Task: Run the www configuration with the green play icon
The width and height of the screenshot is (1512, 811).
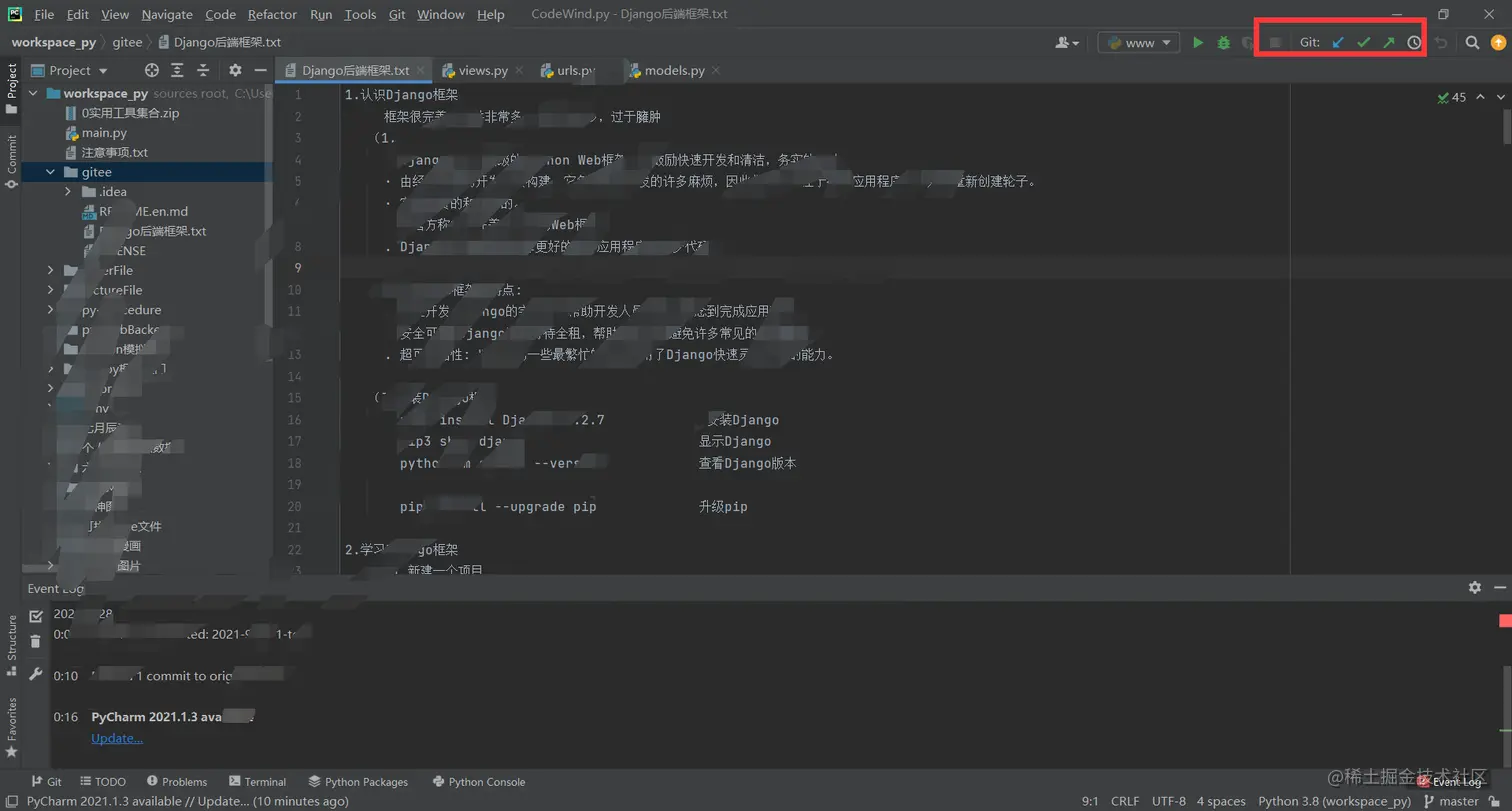Action: coord(1198,43)
